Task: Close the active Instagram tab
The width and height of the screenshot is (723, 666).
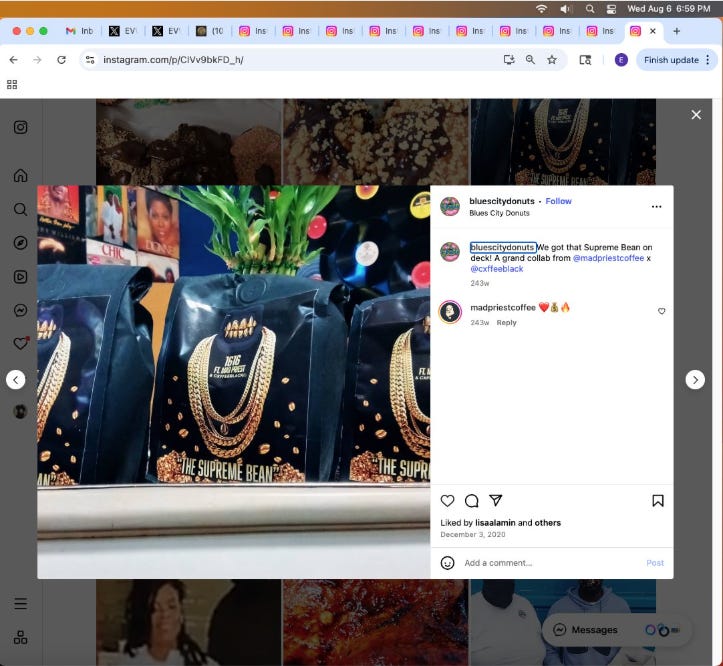Action: point(652,31)
